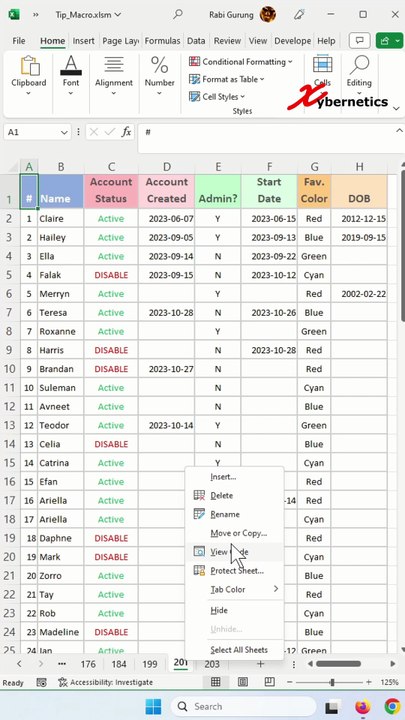This screenshot has width=405, height=720.
Task: Click the Windows Start button
Action: click(153, 706)
